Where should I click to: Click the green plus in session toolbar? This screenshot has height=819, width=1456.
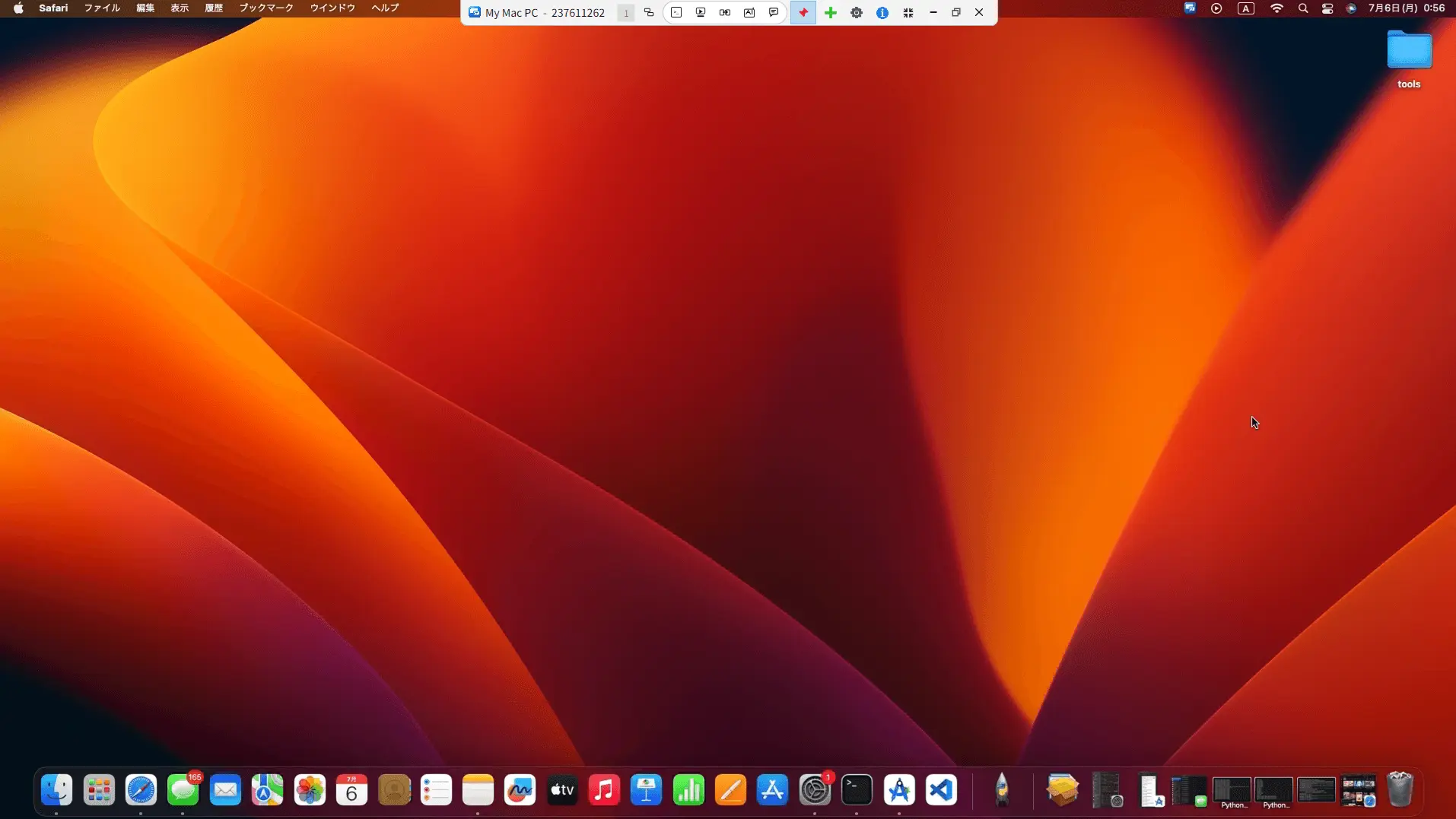[831, 13]
